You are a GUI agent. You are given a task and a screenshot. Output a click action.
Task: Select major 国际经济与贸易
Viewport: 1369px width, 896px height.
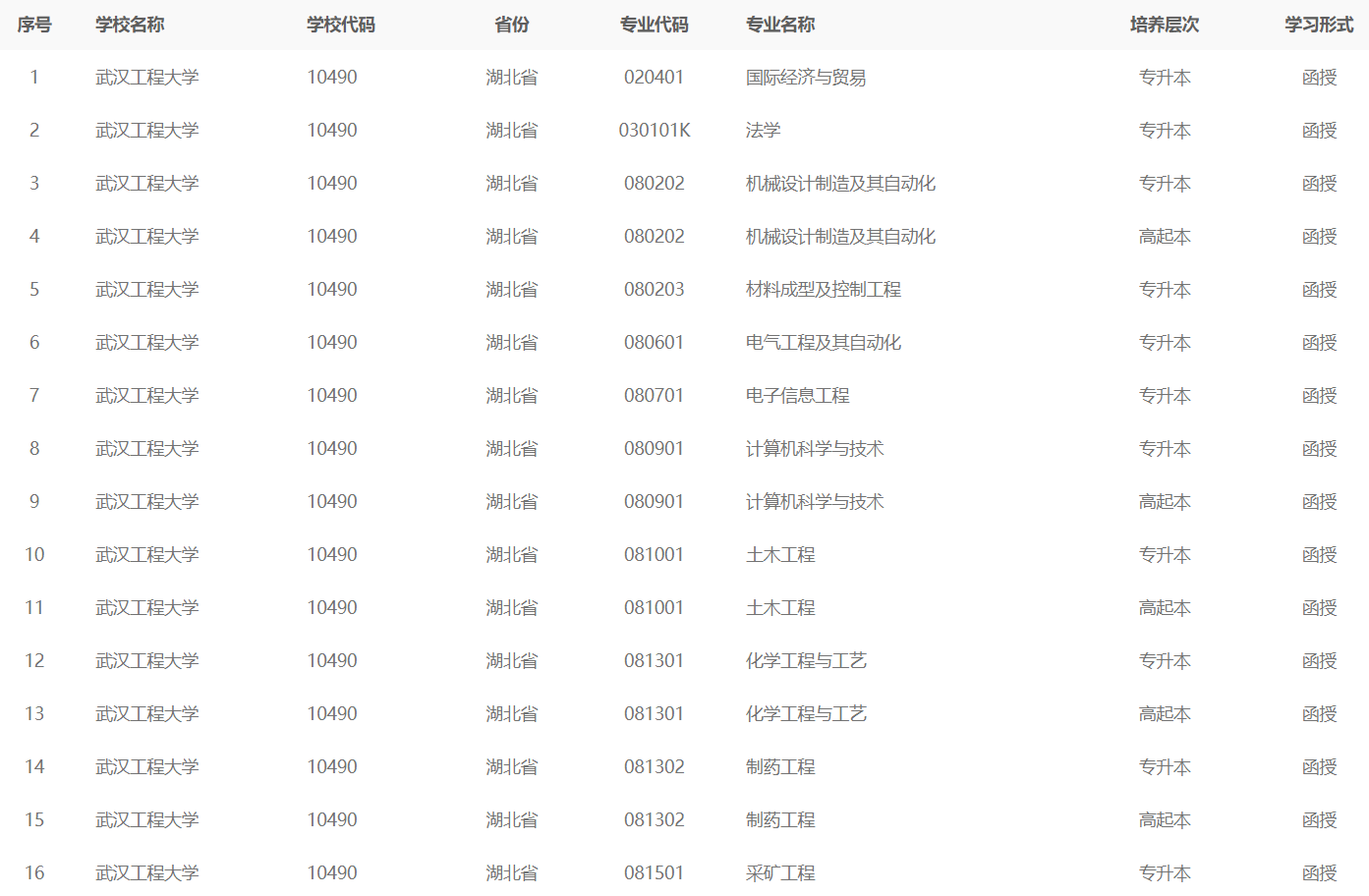coord(806,78)
